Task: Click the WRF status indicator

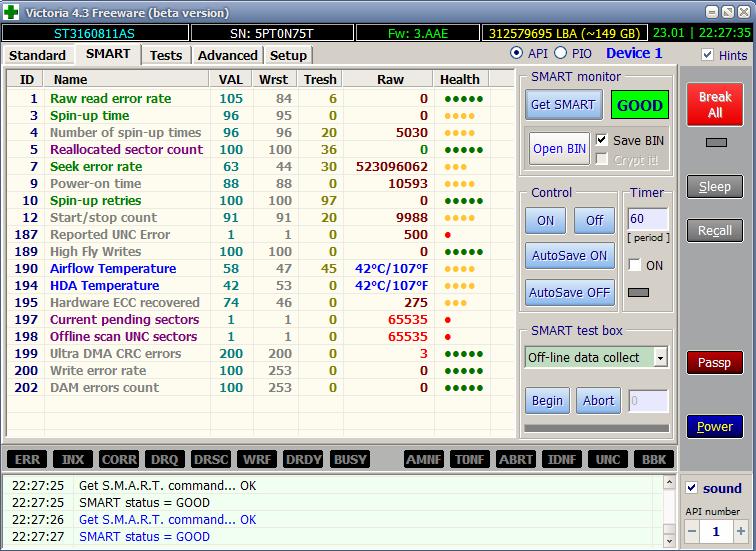Action: (x=257, y=459)
